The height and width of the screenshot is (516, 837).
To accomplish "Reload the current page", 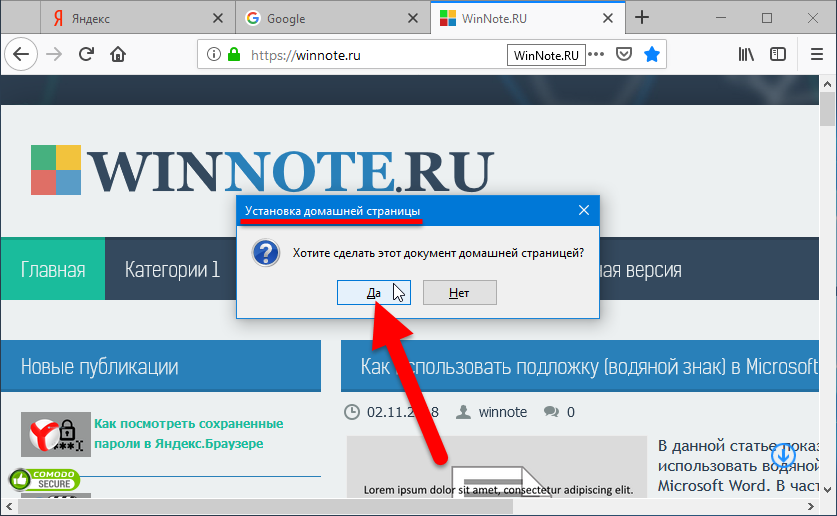I will point(86,55).
